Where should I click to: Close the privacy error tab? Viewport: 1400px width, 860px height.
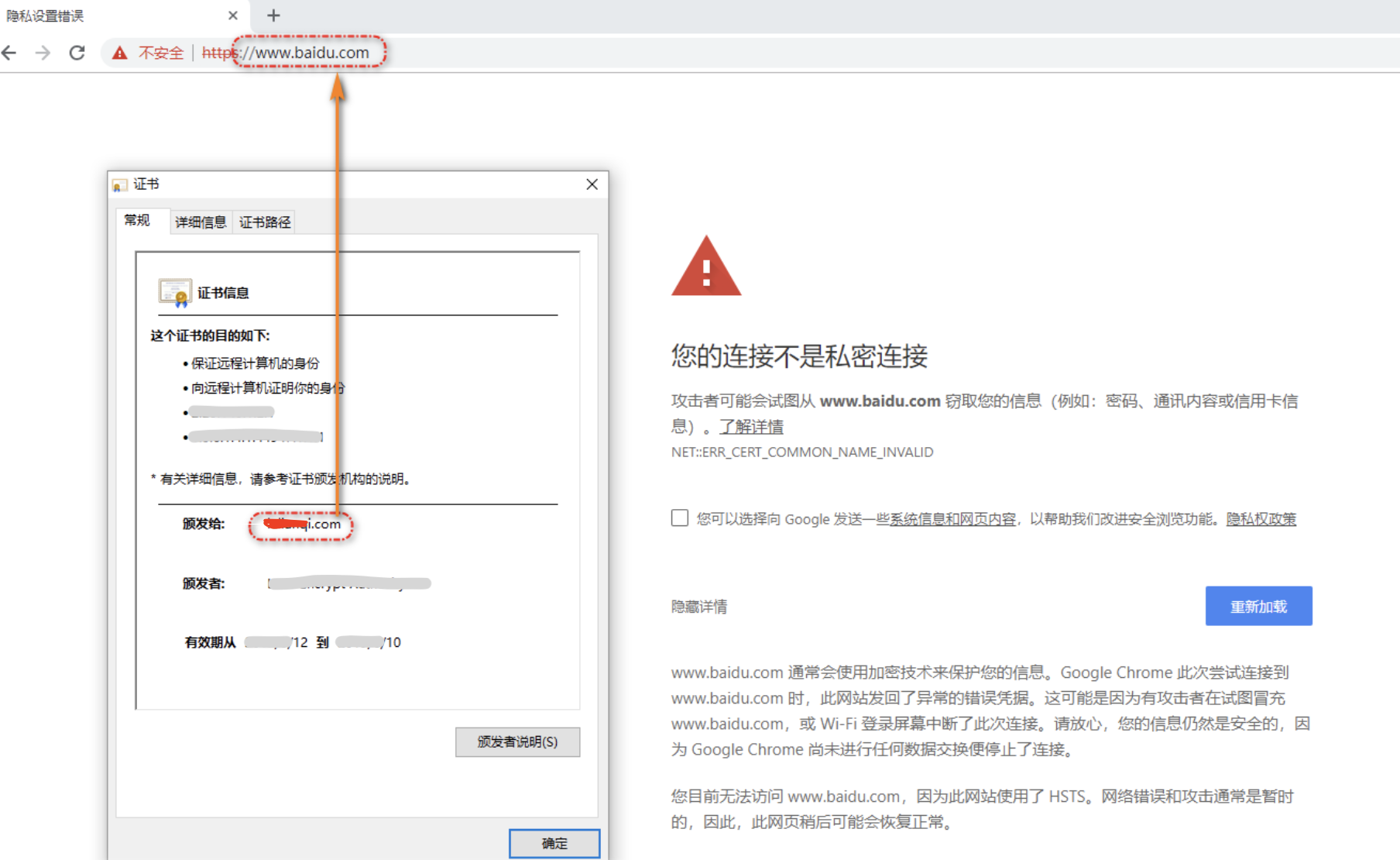[233, 15]
